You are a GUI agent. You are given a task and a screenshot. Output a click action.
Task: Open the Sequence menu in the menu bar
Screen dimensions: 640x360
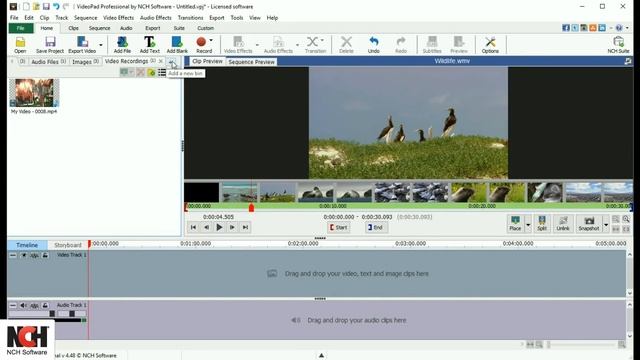pos(85,18)
